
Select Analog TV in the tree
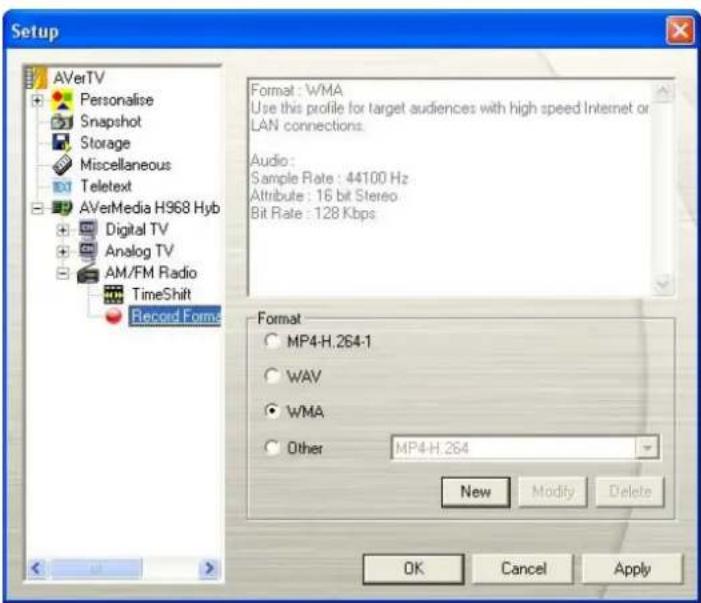139,251
